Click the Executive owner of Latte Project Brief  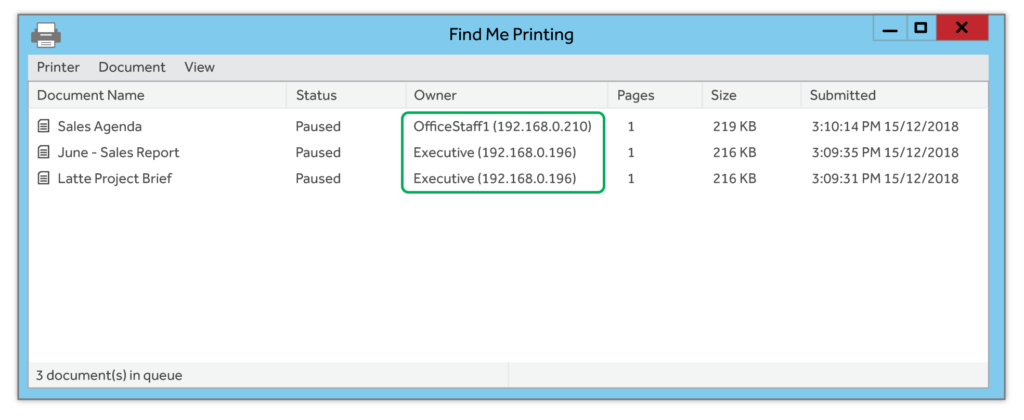[494, 178]
